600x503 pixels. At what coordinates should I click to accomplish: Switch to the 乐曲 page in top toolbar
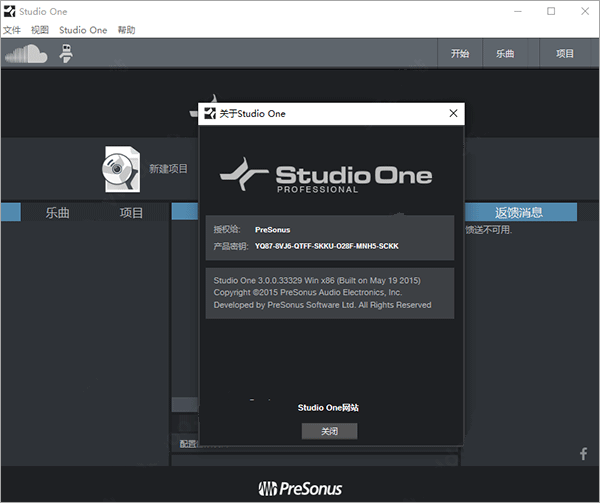[505, 54]
